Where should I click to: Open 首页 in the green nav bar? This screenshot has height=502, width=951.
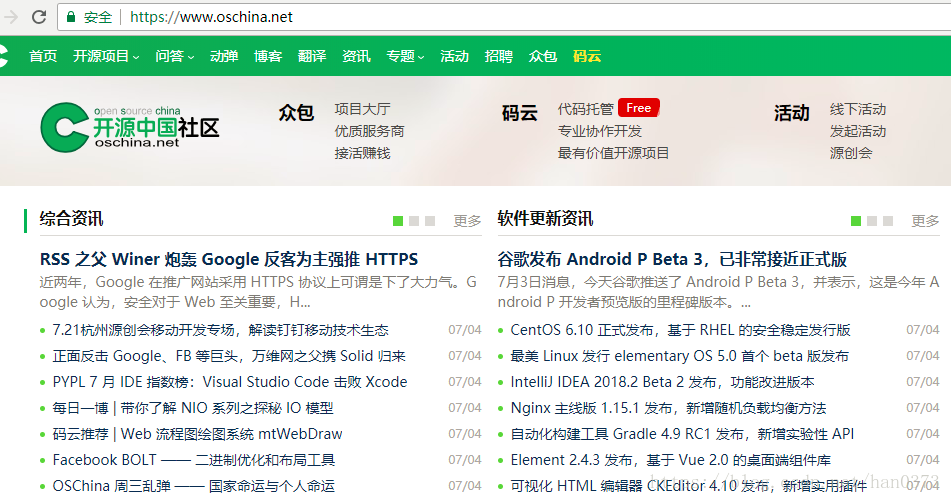[43, 56]
